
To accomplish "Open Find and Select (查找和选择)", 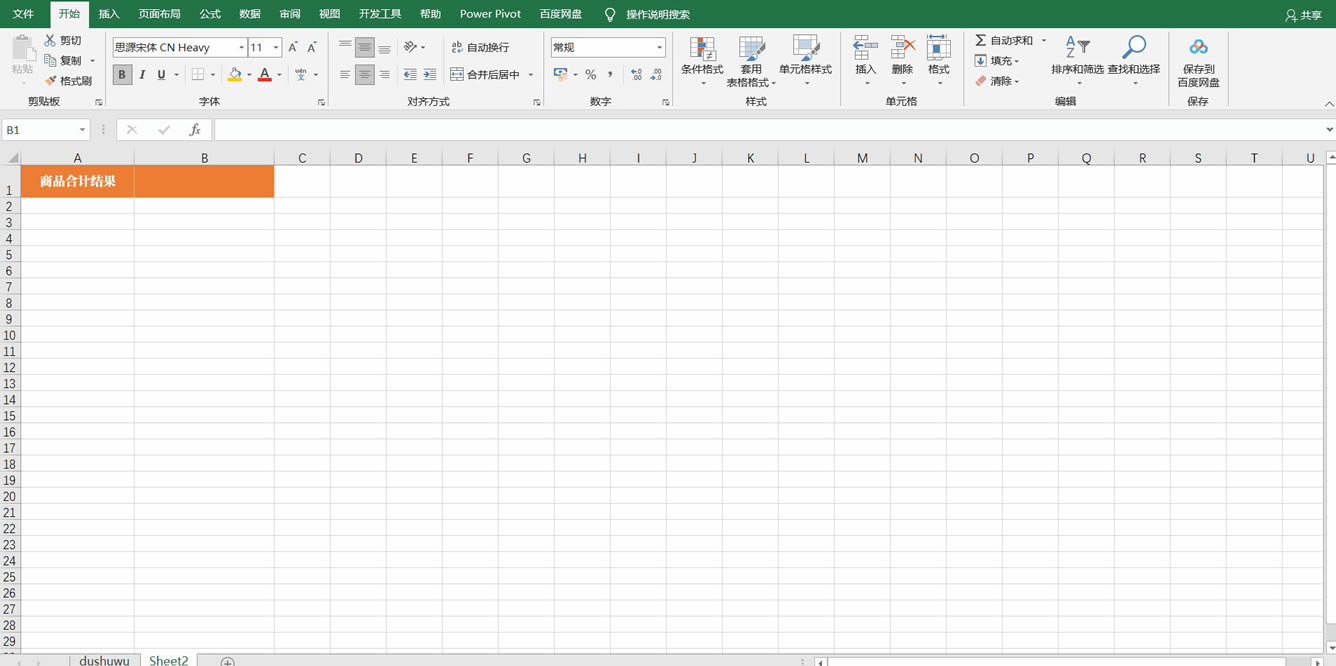I will click(1134, 48).
